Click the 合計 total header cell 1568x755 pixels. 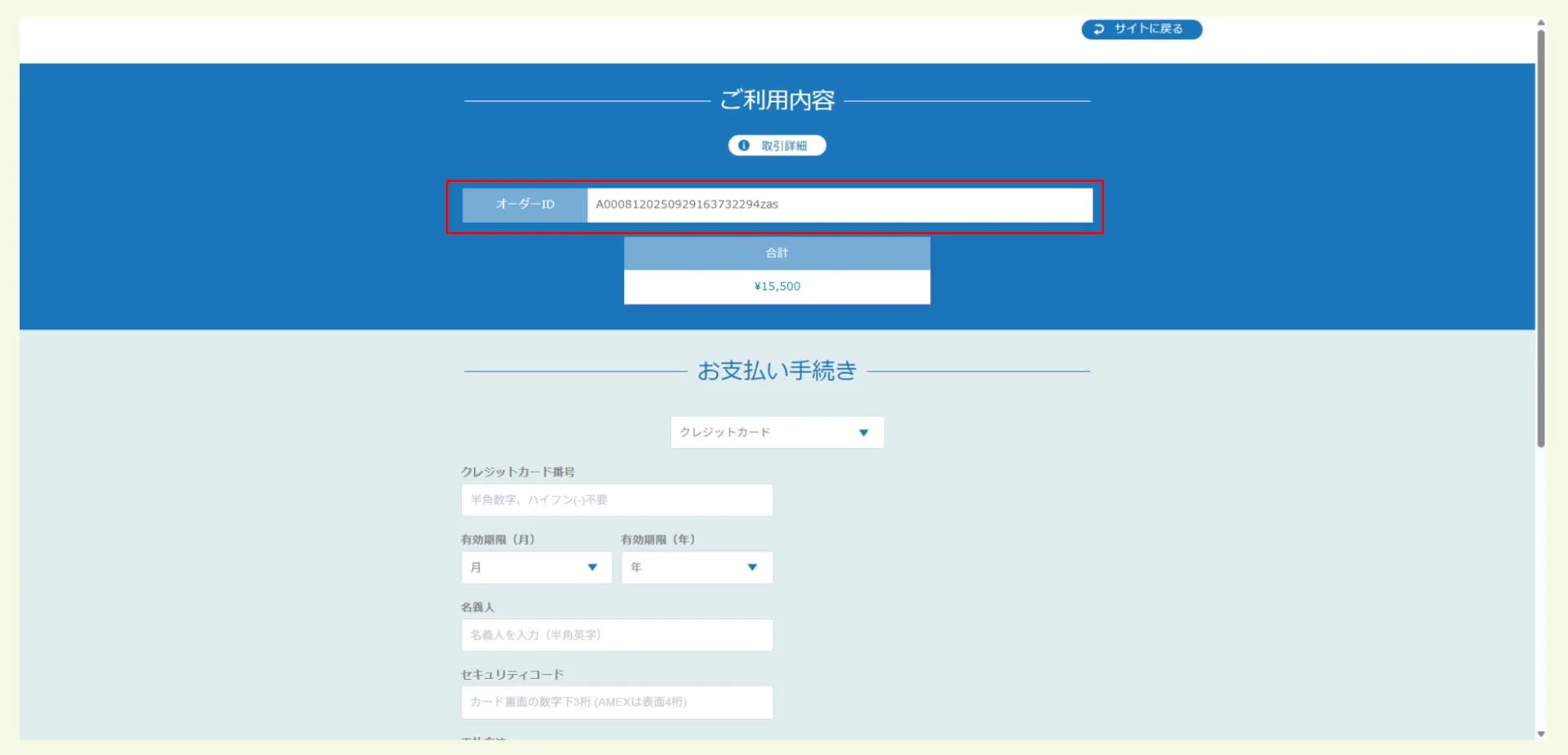click(x=777, y=253)
